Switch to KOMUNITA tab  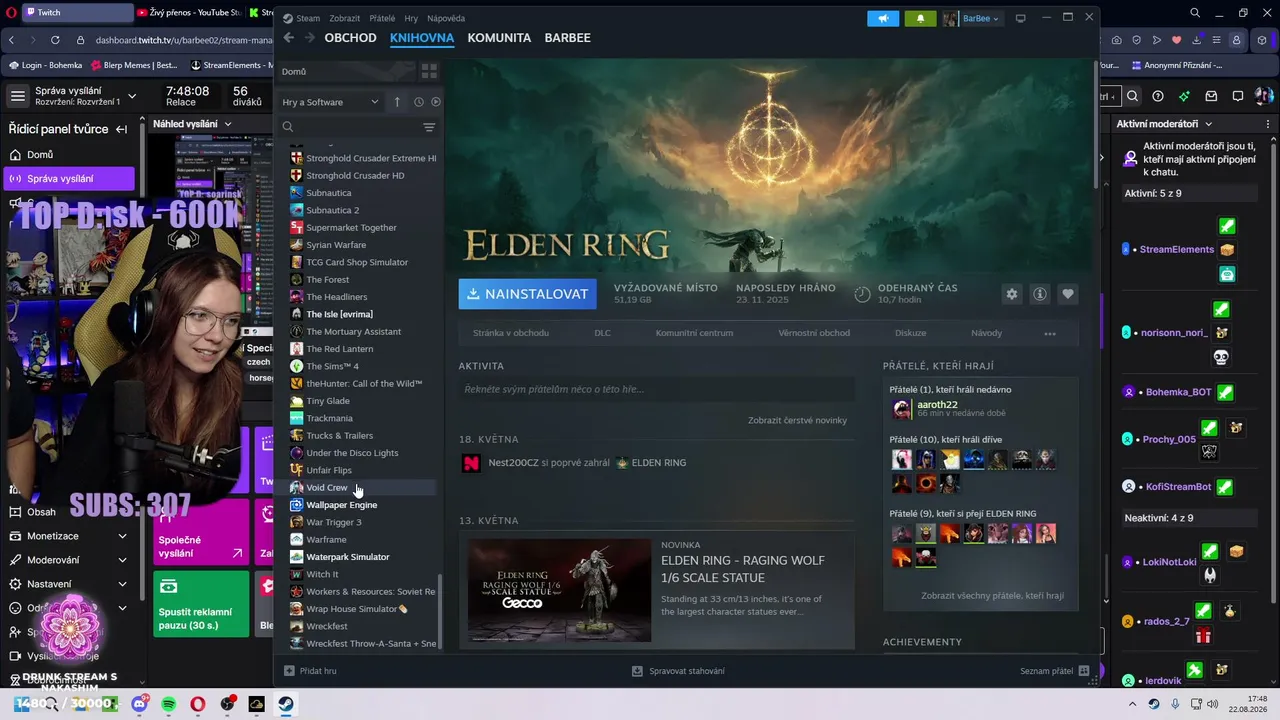click(499, 38)
